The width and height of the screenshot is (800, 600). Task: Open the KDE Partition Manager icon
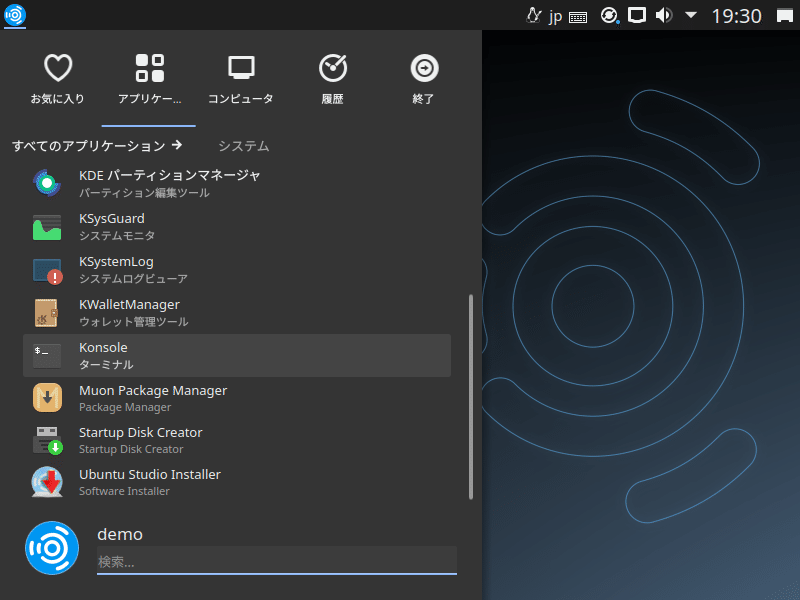tap(47, 183)
